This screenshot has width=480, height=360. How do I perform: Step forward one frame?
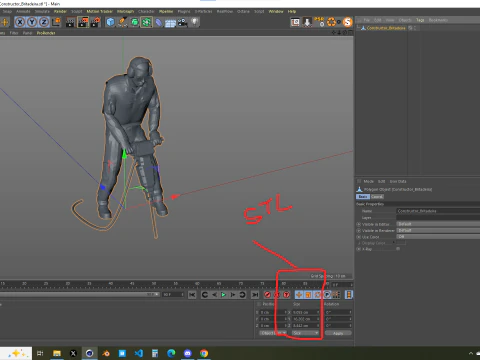[x=233, y=295]
